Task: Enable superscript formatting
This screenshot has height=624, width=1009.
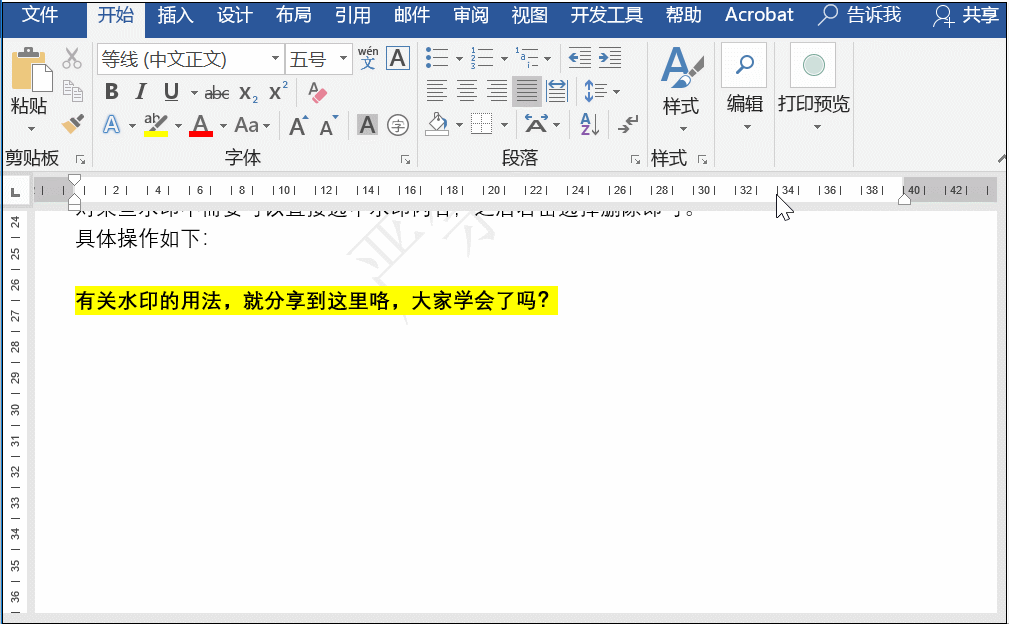Action: pos(277,92)
